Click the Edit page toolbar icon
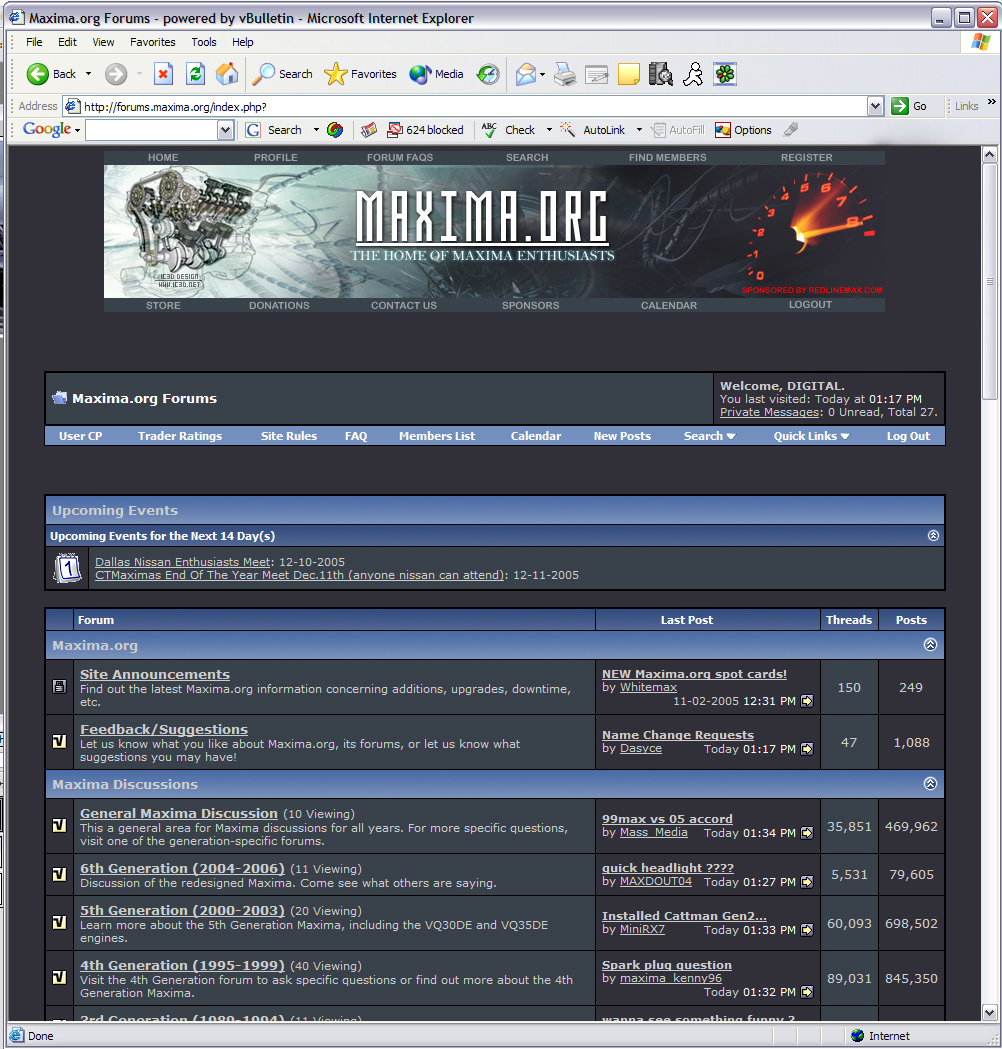Viewport: 1002px width, 1049px height. pos(596,74)
